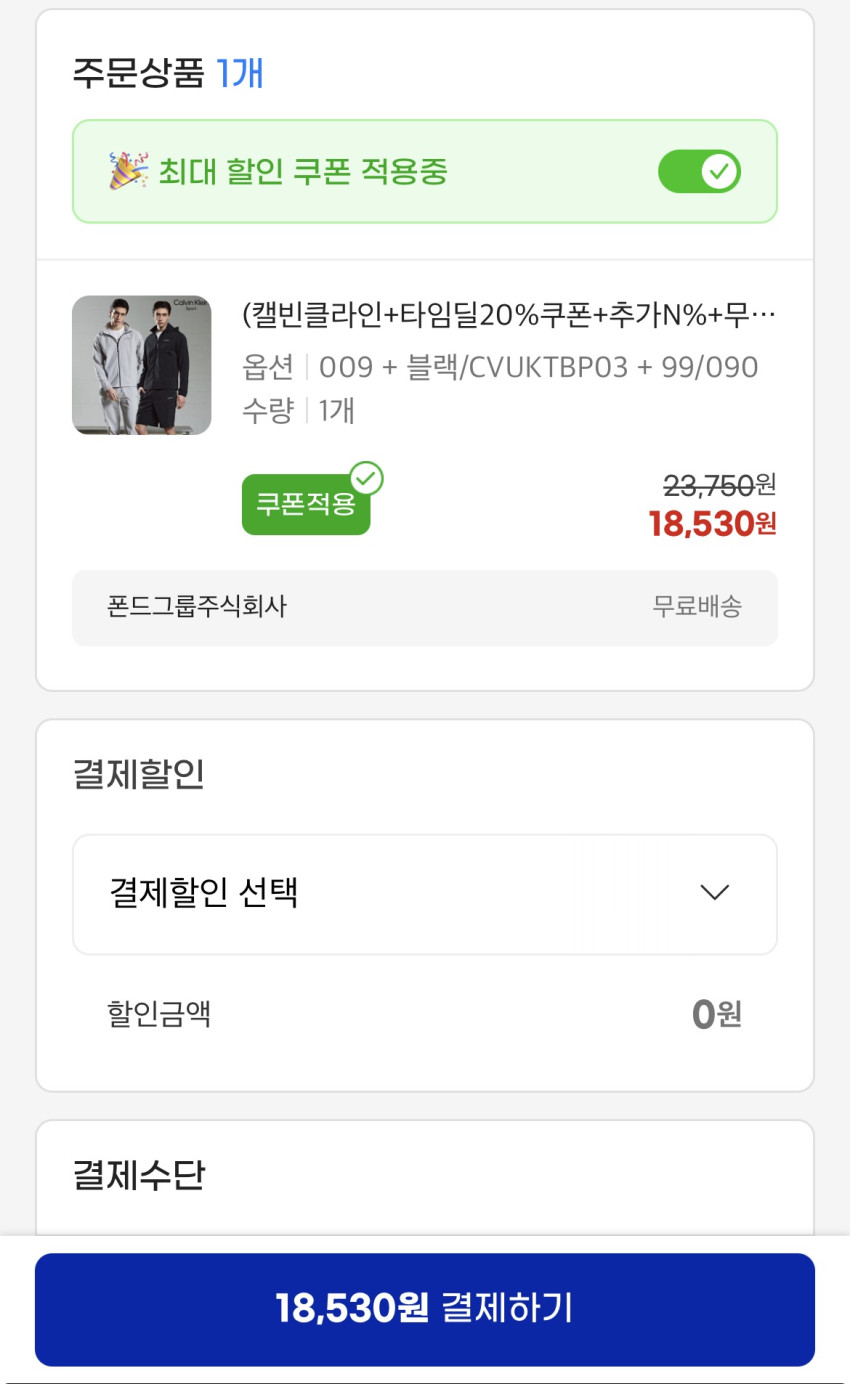
Task: Click the 폰드그룹주식회사 seller name
Action: (x=197, y=606)
